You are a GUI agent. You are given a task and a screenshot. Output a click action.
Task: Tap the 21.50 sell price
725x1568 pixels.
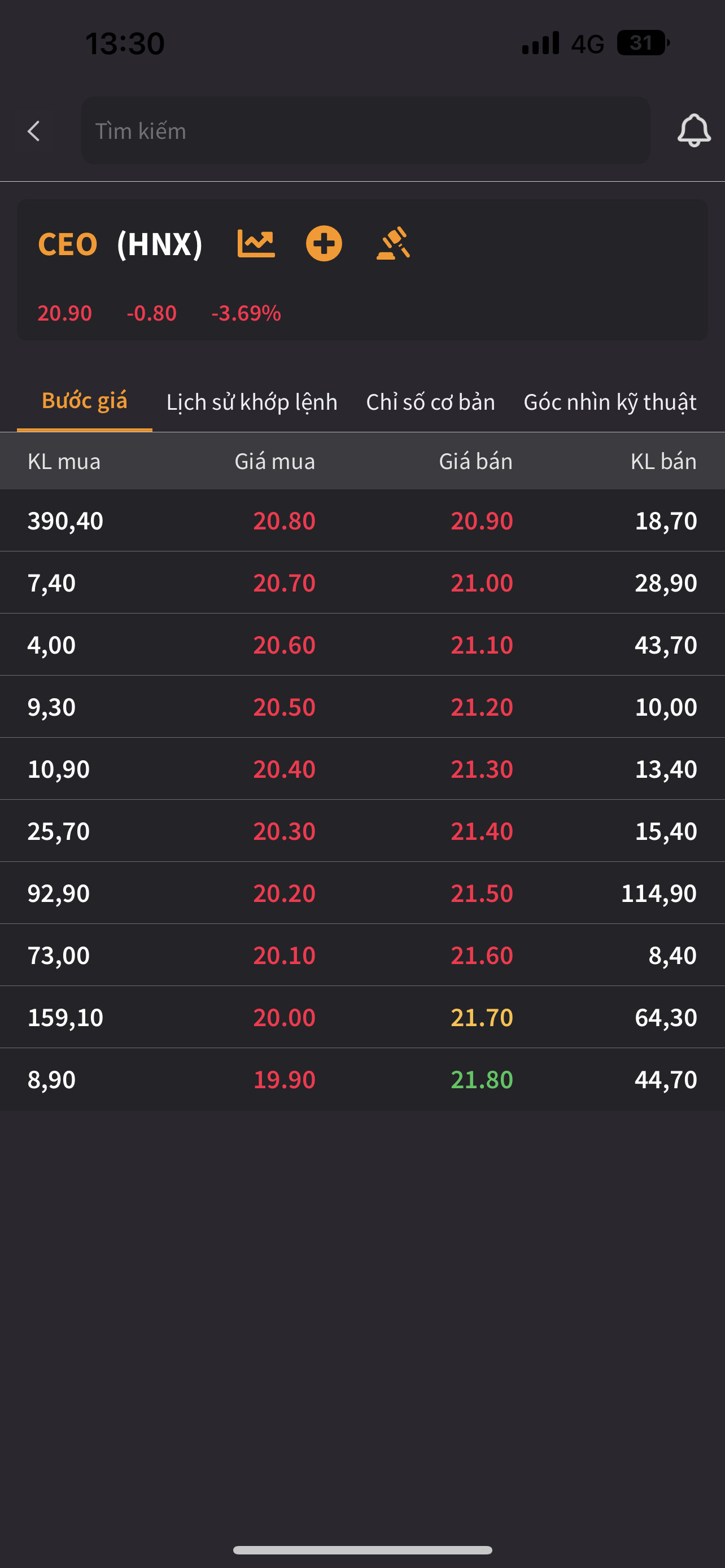[x=482, y=894]
